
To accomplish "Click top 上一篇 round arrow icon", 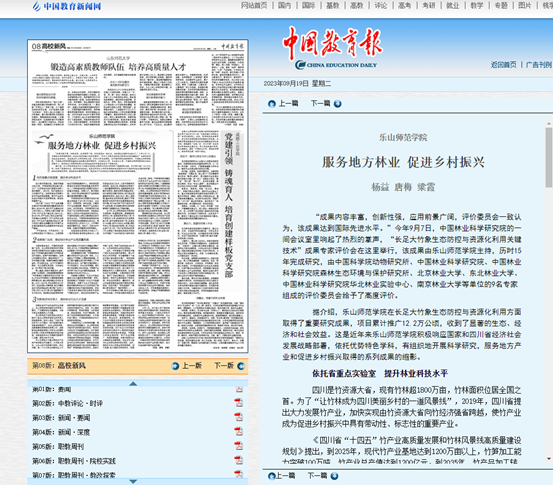I will tap(272, 104).
